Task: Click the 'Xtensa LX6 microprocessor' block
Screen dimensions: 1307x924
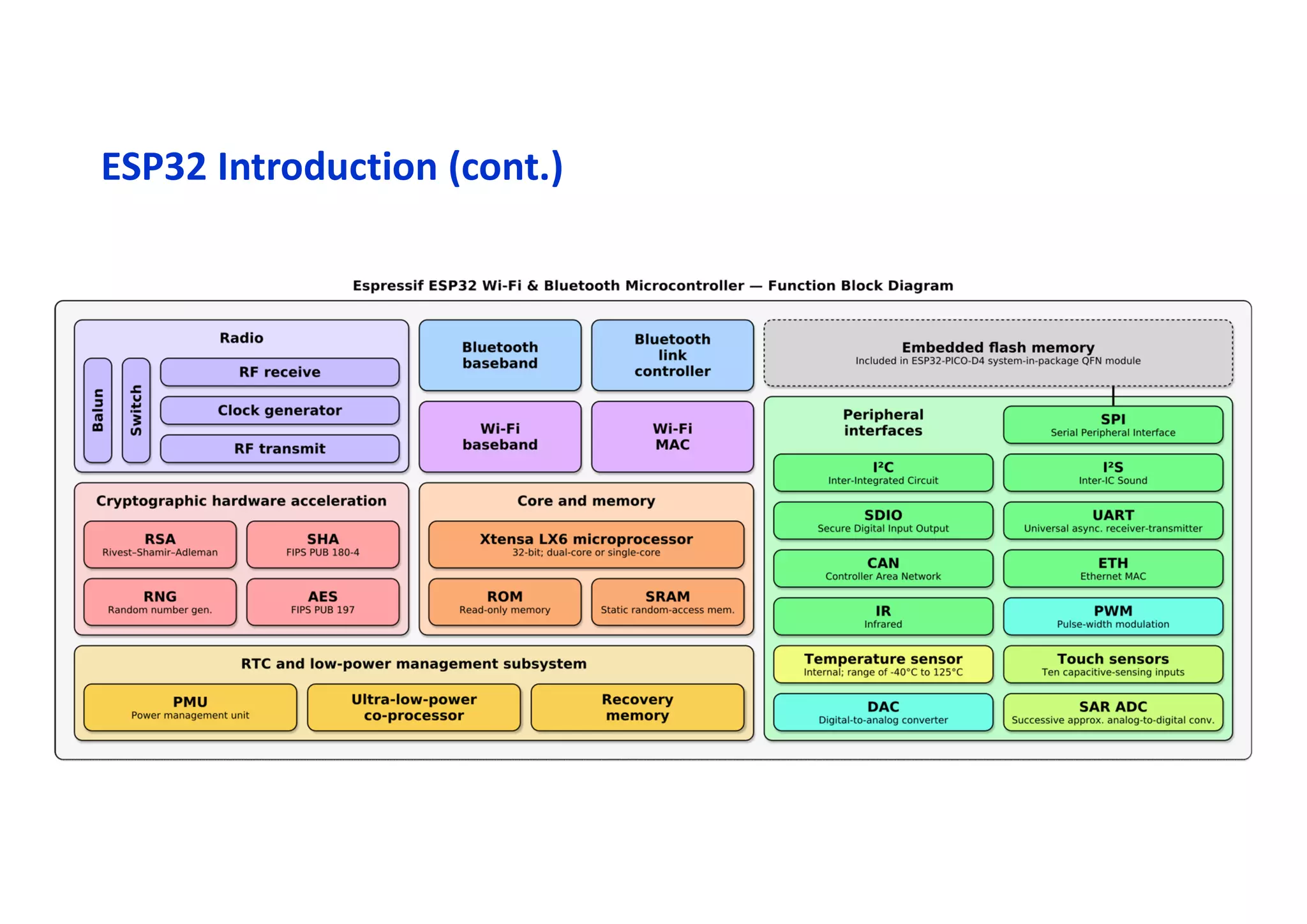Action: tap(586, 544)
